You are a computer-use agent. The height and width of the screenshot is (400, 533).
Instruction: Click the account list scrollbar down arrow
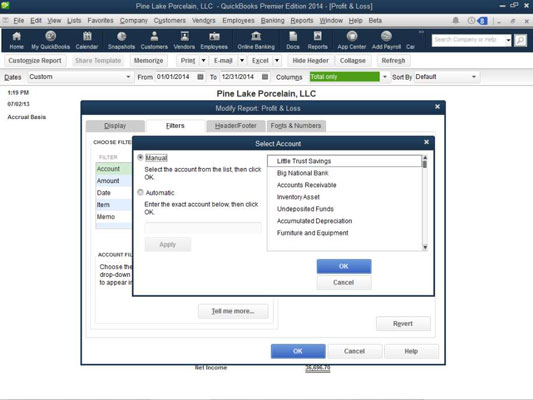click(x=425, y=247)
